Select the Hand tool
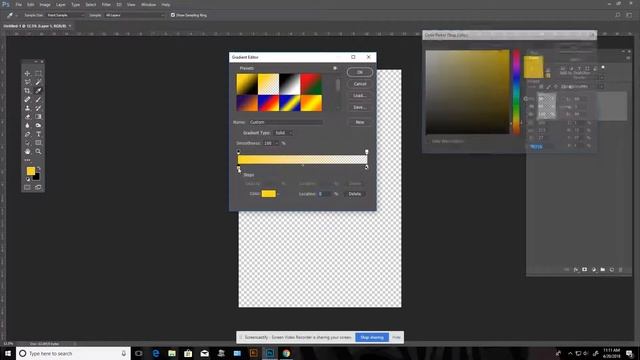Image resolution: width=640 pixels, height=360 pixels. click(27, 151)
